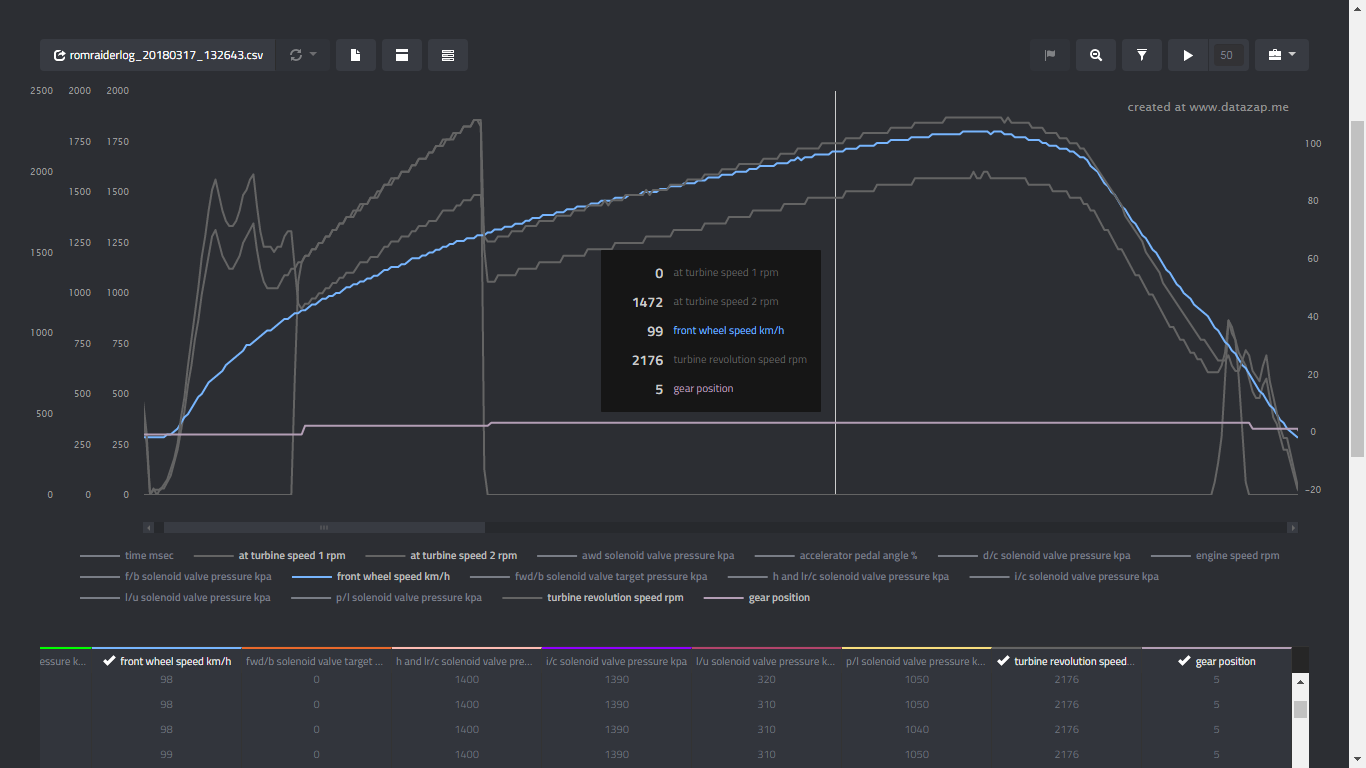Click the stacked rows layout icon
Viewport: 1366px width, 768px height.
(x=447, y=55)
